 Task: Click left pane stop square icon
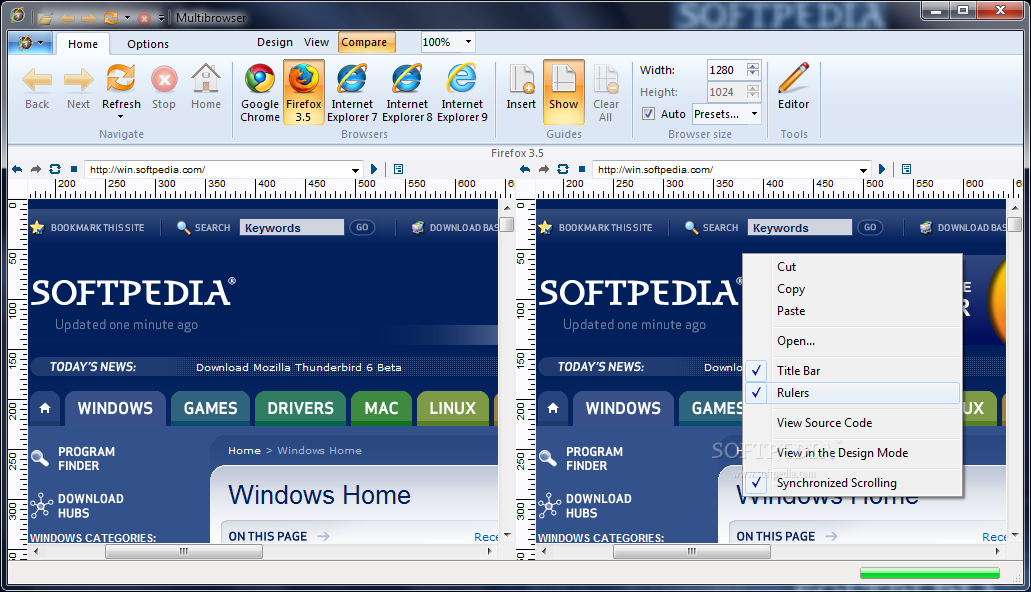74,169
